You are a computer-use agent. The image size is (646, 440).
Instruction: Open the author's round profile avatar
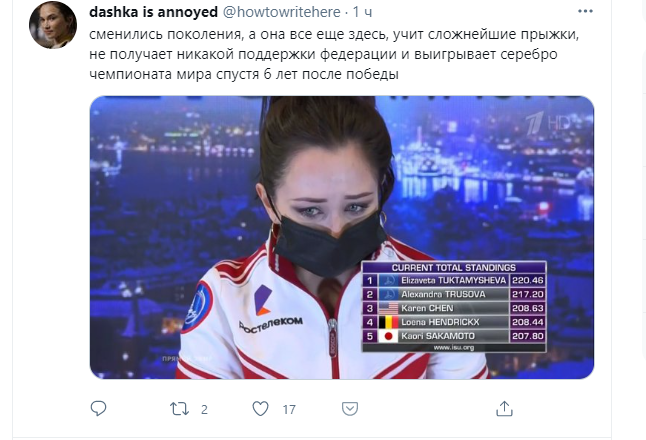[x=53, y=25]
